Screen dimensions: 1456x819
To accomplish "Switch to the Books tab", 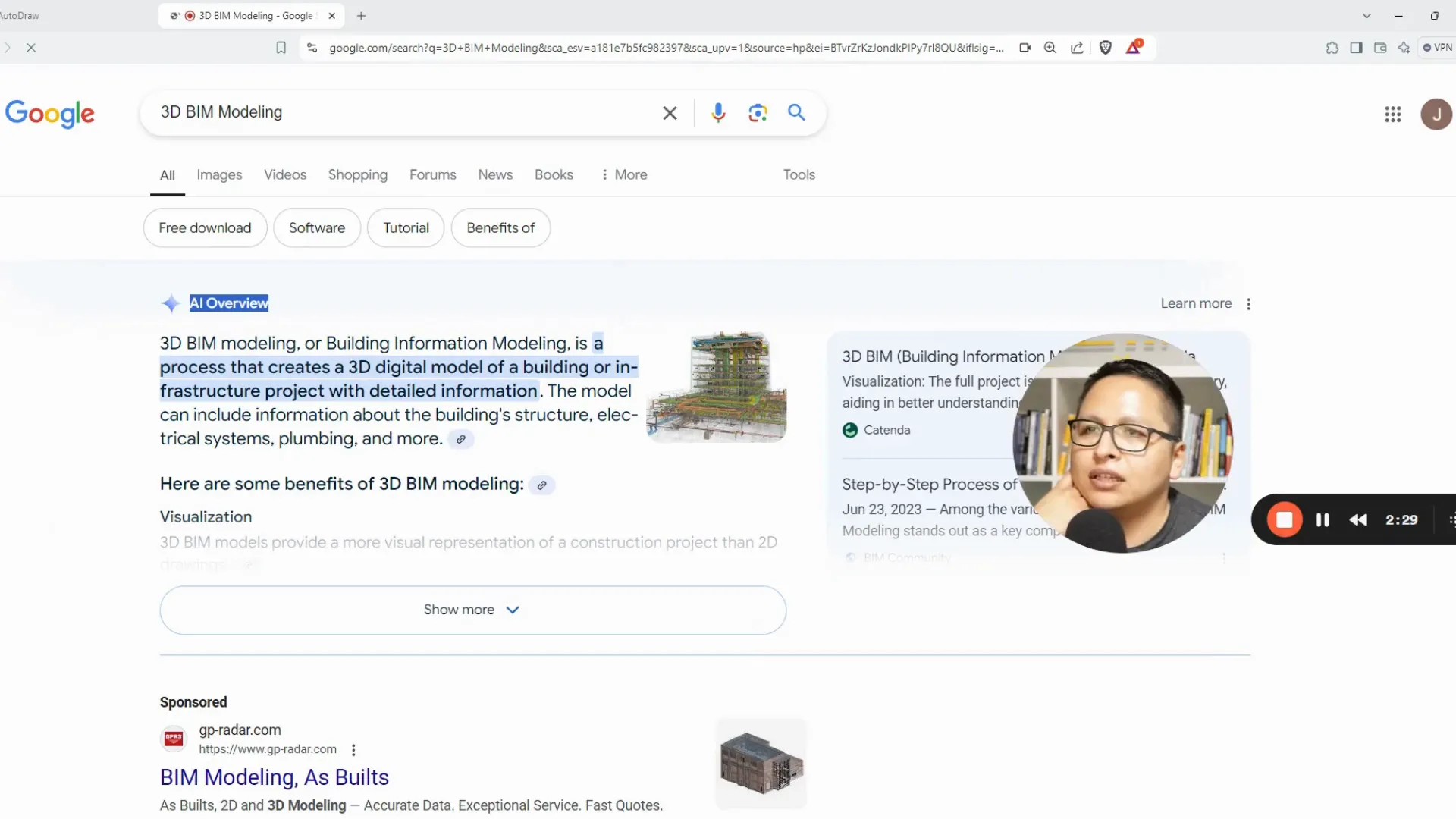I will tap(554, 175).
